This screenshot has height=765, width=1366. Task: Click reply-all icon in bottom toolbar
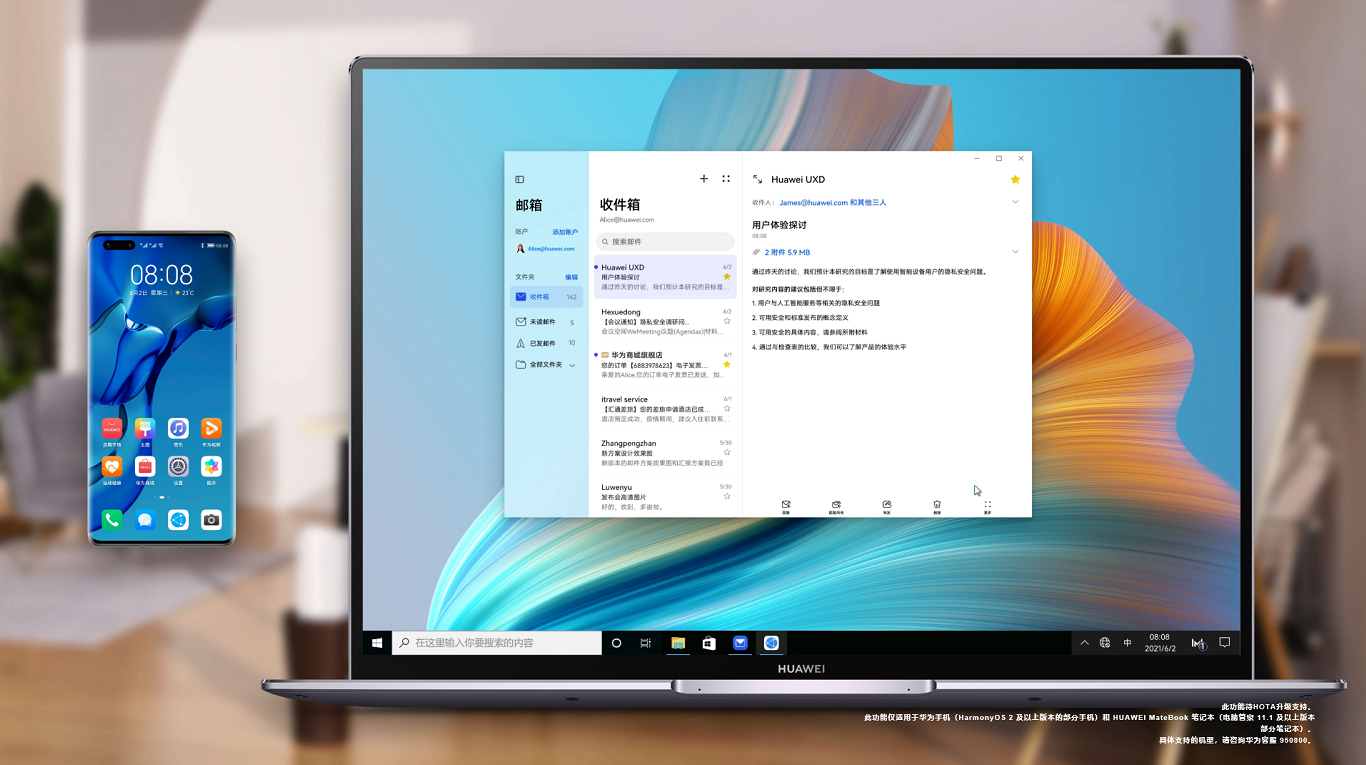click(836, 505)
